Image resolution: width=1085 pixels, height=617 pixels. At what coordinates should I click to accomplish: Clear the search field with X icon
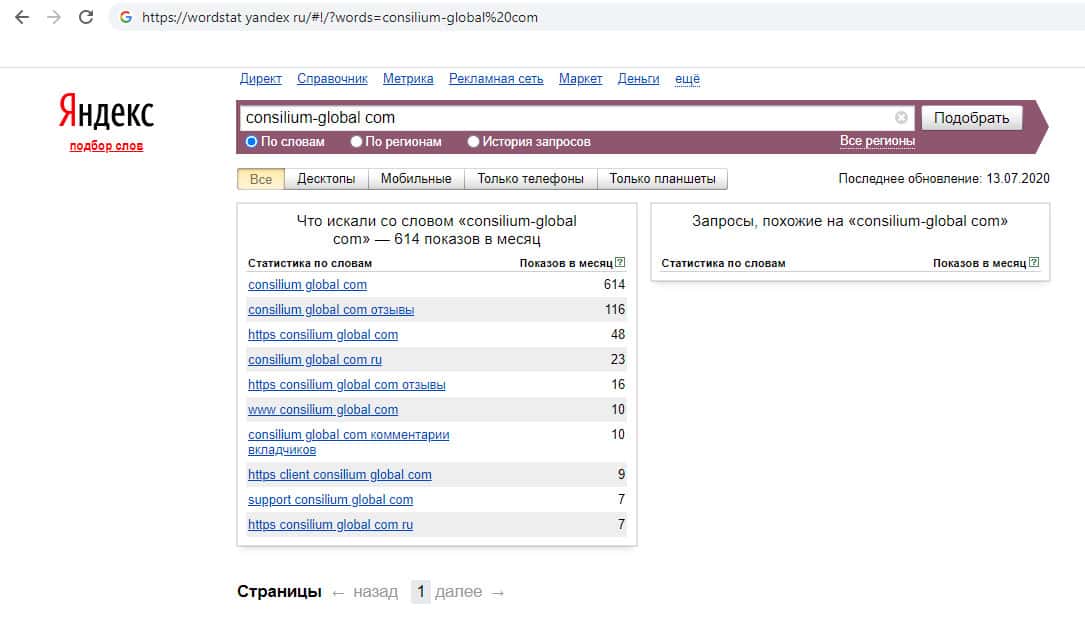coord(901,117)
